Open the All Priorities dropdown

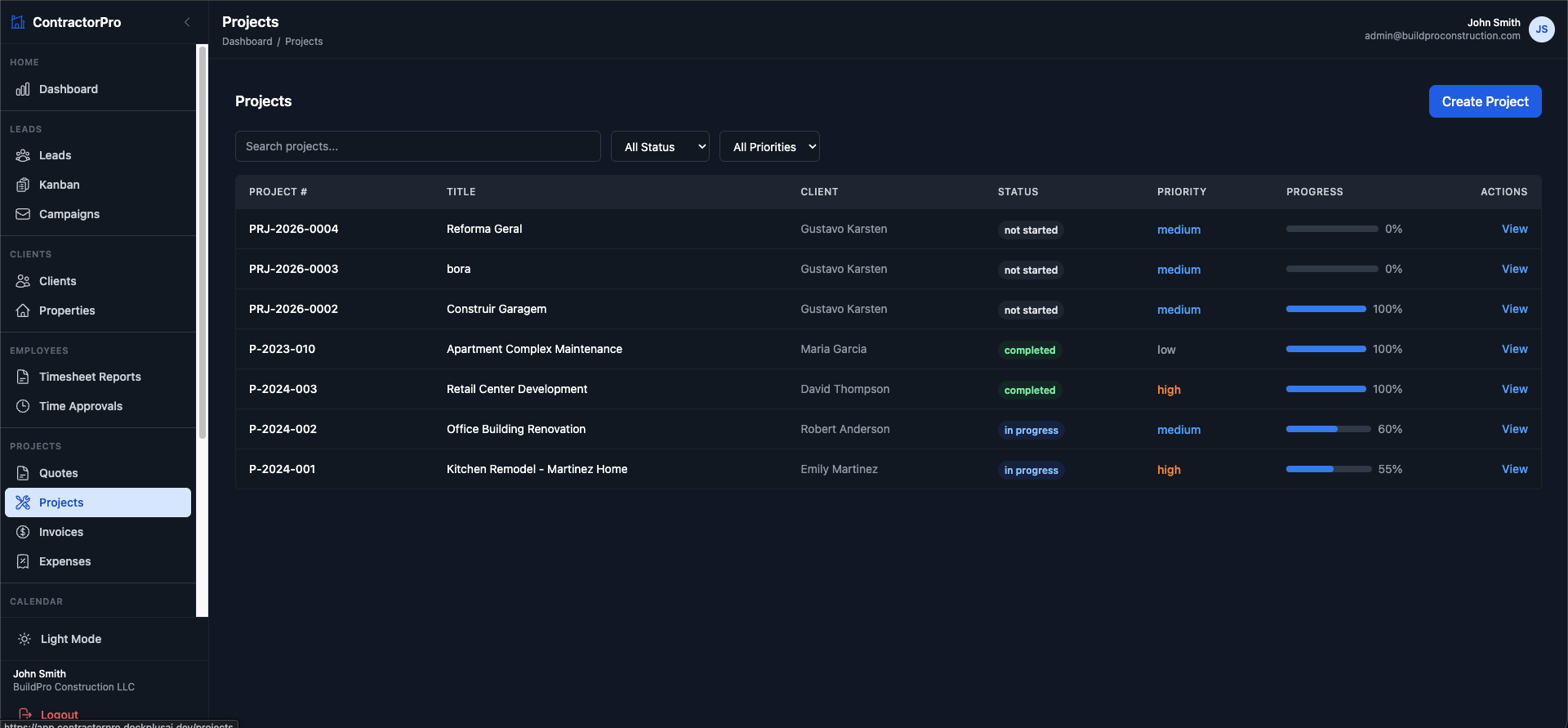(769, 146)
